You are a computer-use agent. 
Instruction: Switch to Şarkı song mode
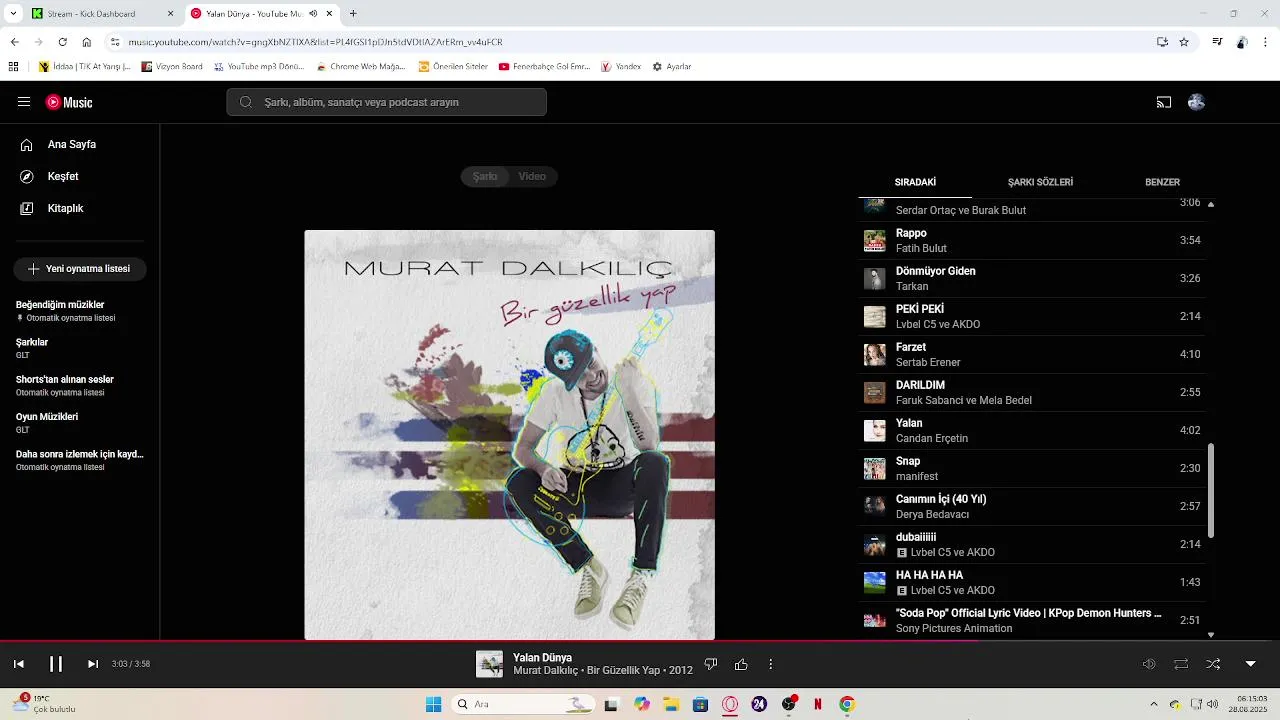point(485,177)
